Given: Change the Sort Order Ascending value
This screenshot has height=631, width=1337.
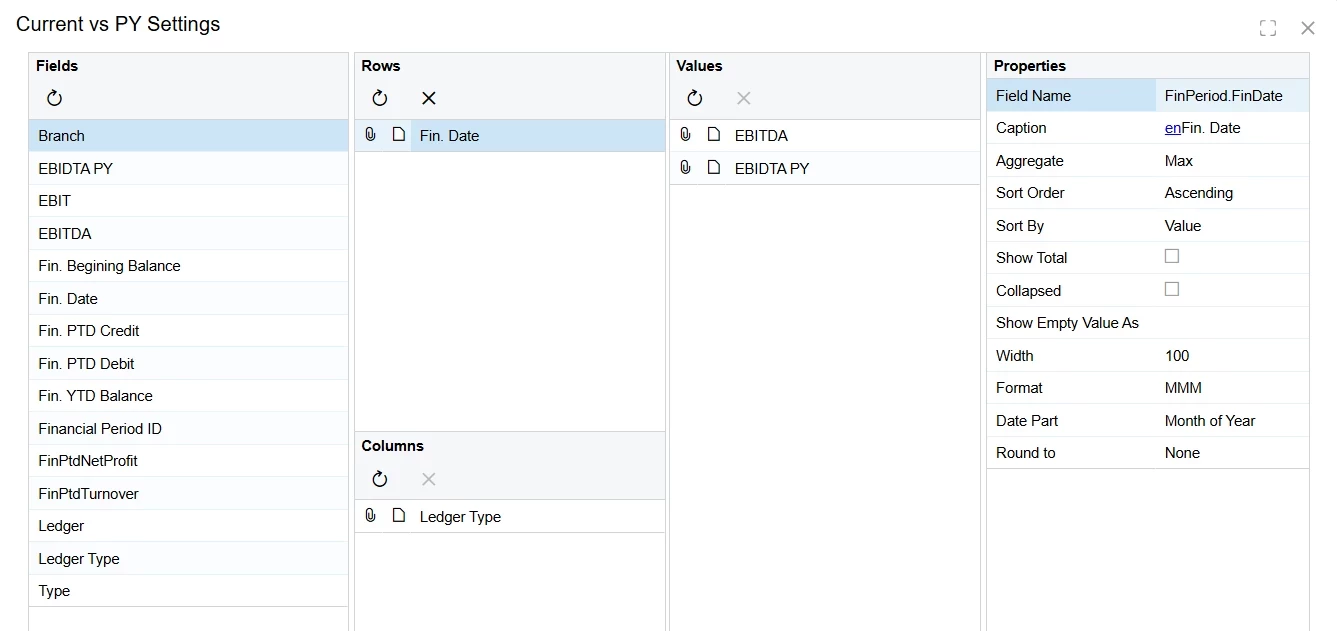Looking at the screenshot, I should tap(1232, 193).
